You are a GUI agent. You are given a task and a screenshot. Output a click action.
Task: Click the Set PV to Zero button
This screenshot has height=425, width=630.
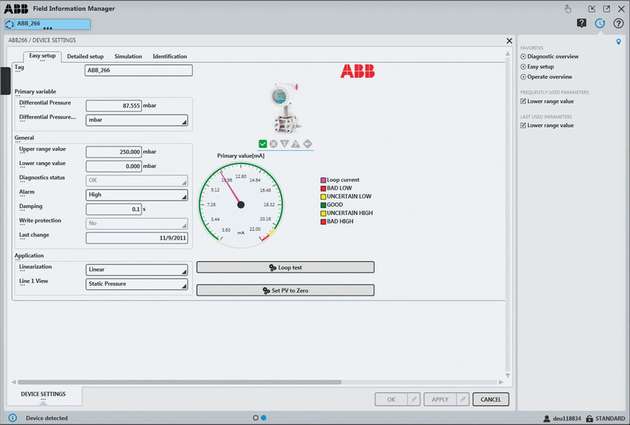pos(285,290)
